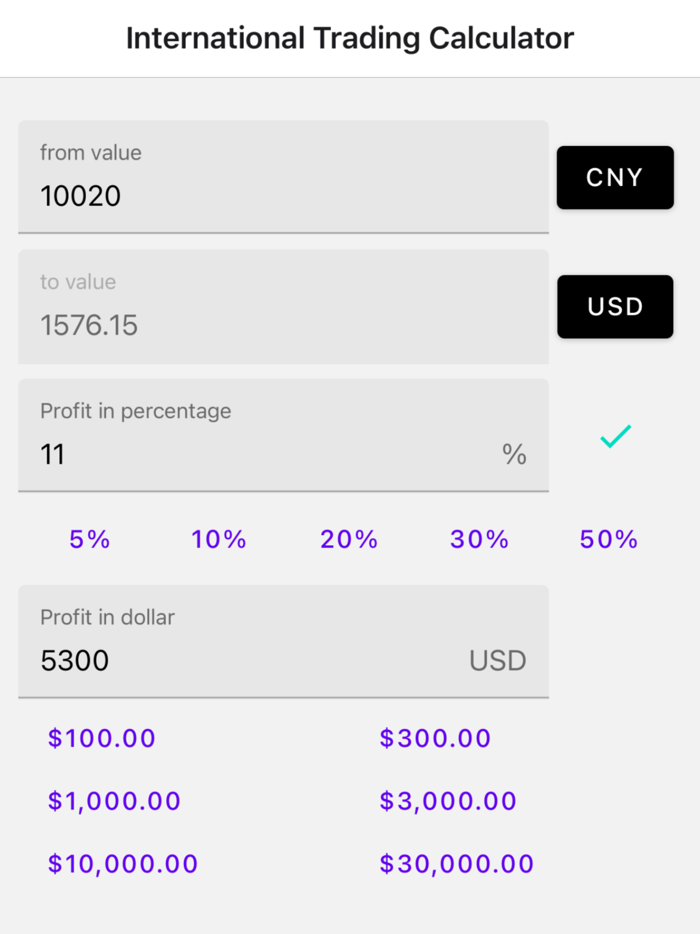Viewport: 700px width, 934px height.
Task: Choose the $1,000.00 profit amount
Action: pos(113,801)
